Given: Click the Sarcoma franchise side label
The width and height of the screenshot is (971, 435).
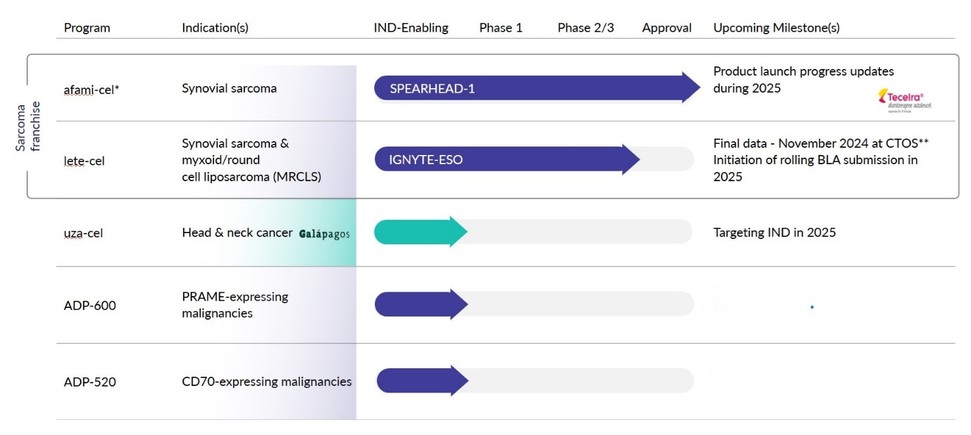Looking at the screenshot, I should coord(26,125).
